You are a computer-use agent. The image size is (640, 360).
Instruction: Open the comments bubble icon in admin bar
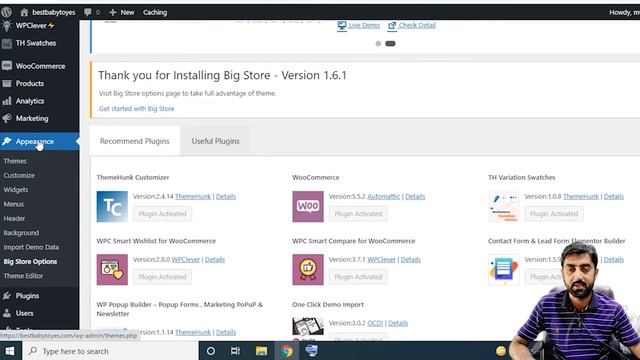point(88,12)
